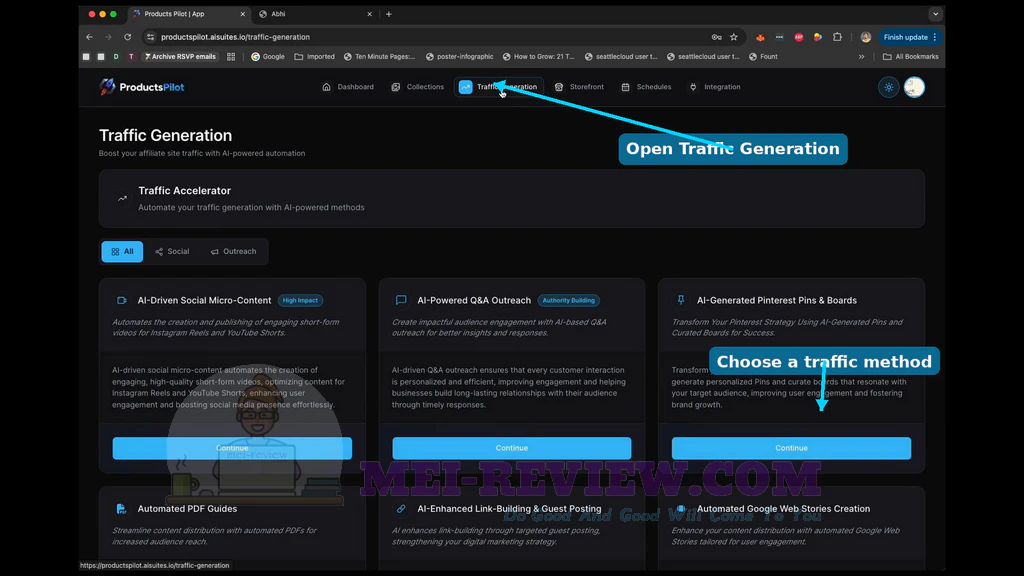Image resolution: width=1024 pixels, height=576 pixels.
Task: Click the red ABP extension icon
Action: tap(799, 37)
